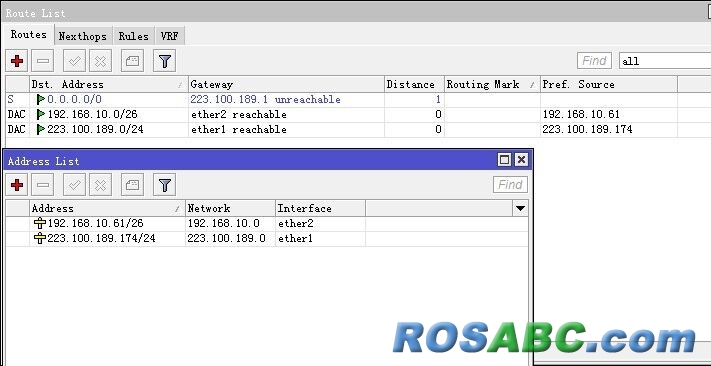
Task: Maximize the Address List window
Action: [504, 160]
